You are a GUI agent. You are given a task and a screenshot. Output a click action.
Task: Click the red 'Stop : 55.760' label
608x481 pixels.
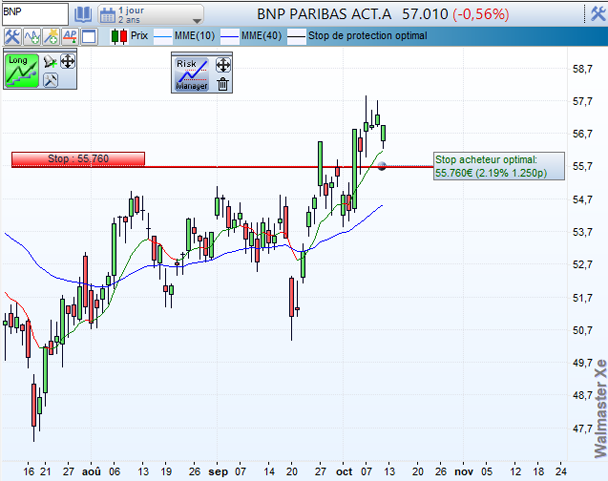78,159
